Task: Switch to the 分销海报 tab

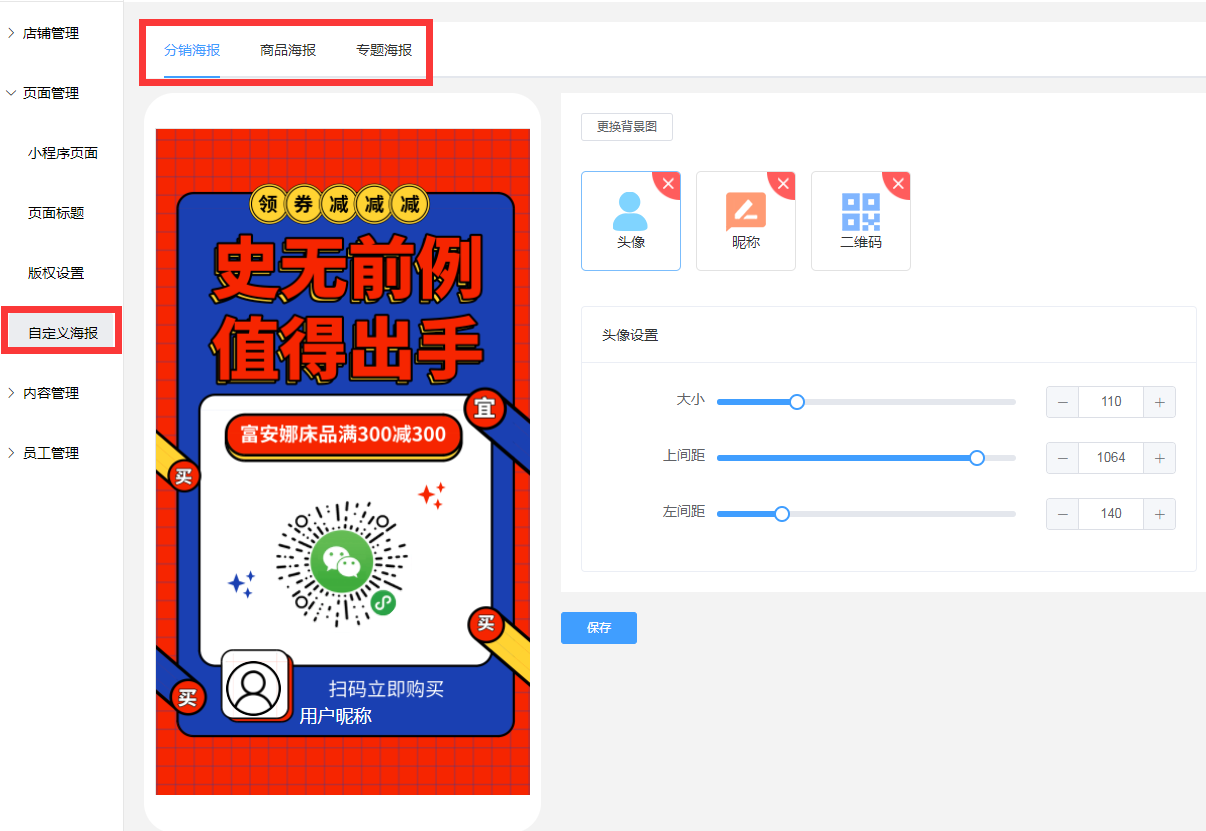Action: pos(192,50)
